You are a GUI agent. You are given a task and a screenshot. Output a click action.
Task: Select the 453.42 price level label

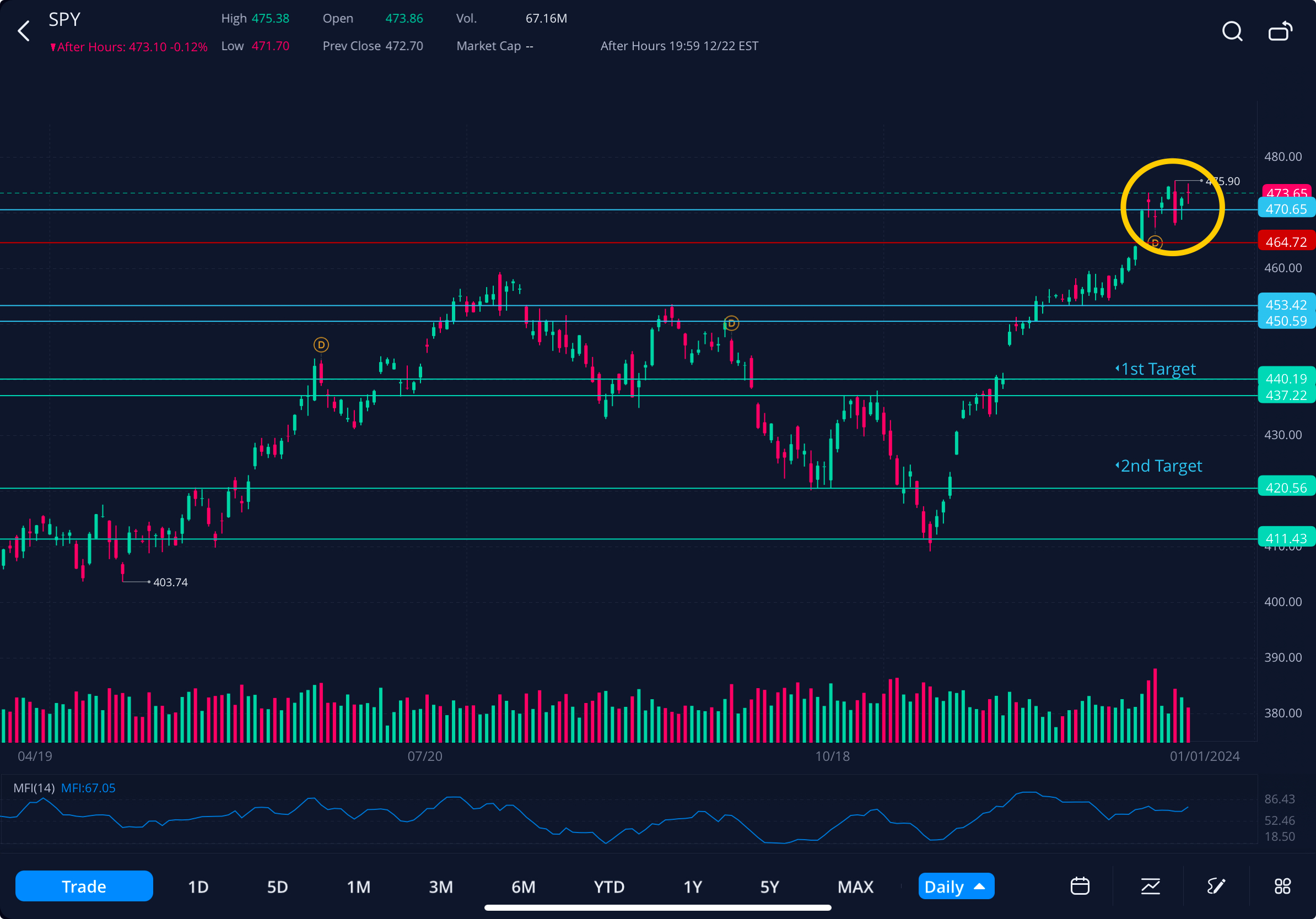click(1286, 304)
